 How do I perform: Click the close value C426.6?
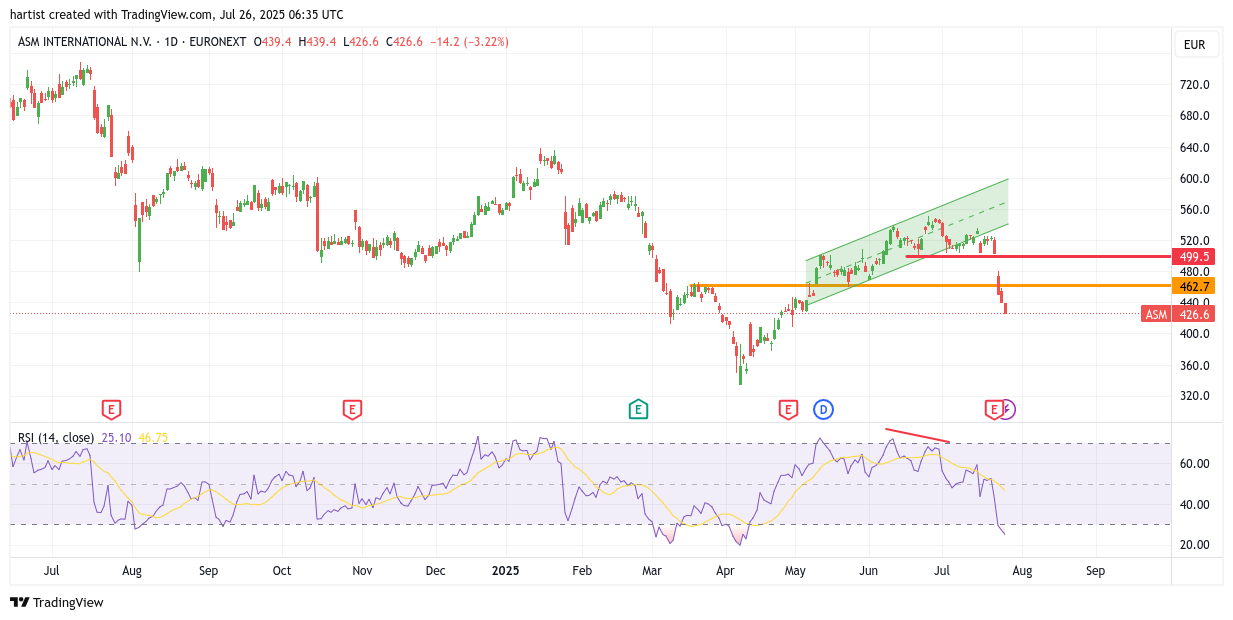coord(404,42)
